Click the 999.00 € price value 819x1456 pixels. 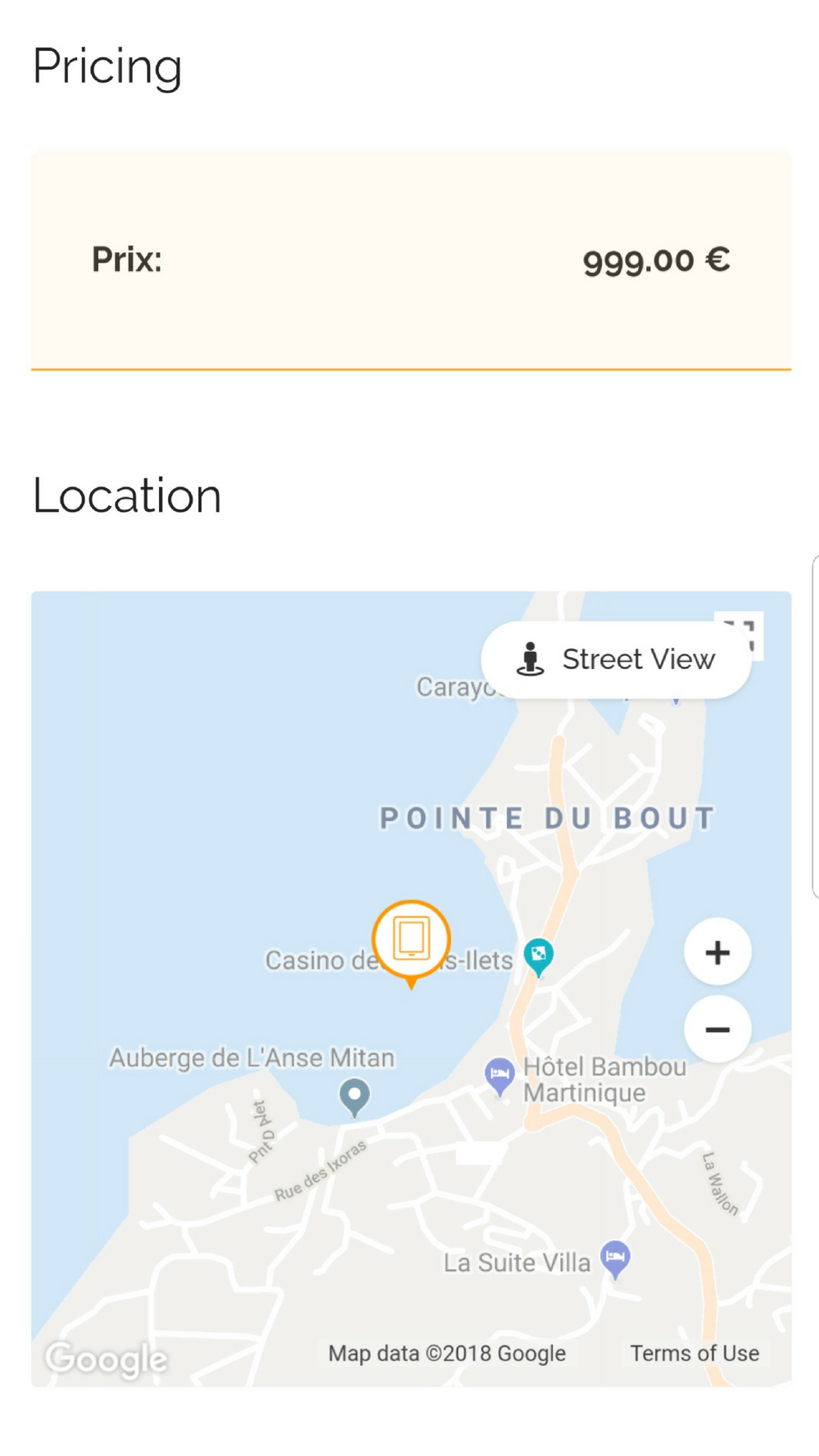click(x=656, y=260)
